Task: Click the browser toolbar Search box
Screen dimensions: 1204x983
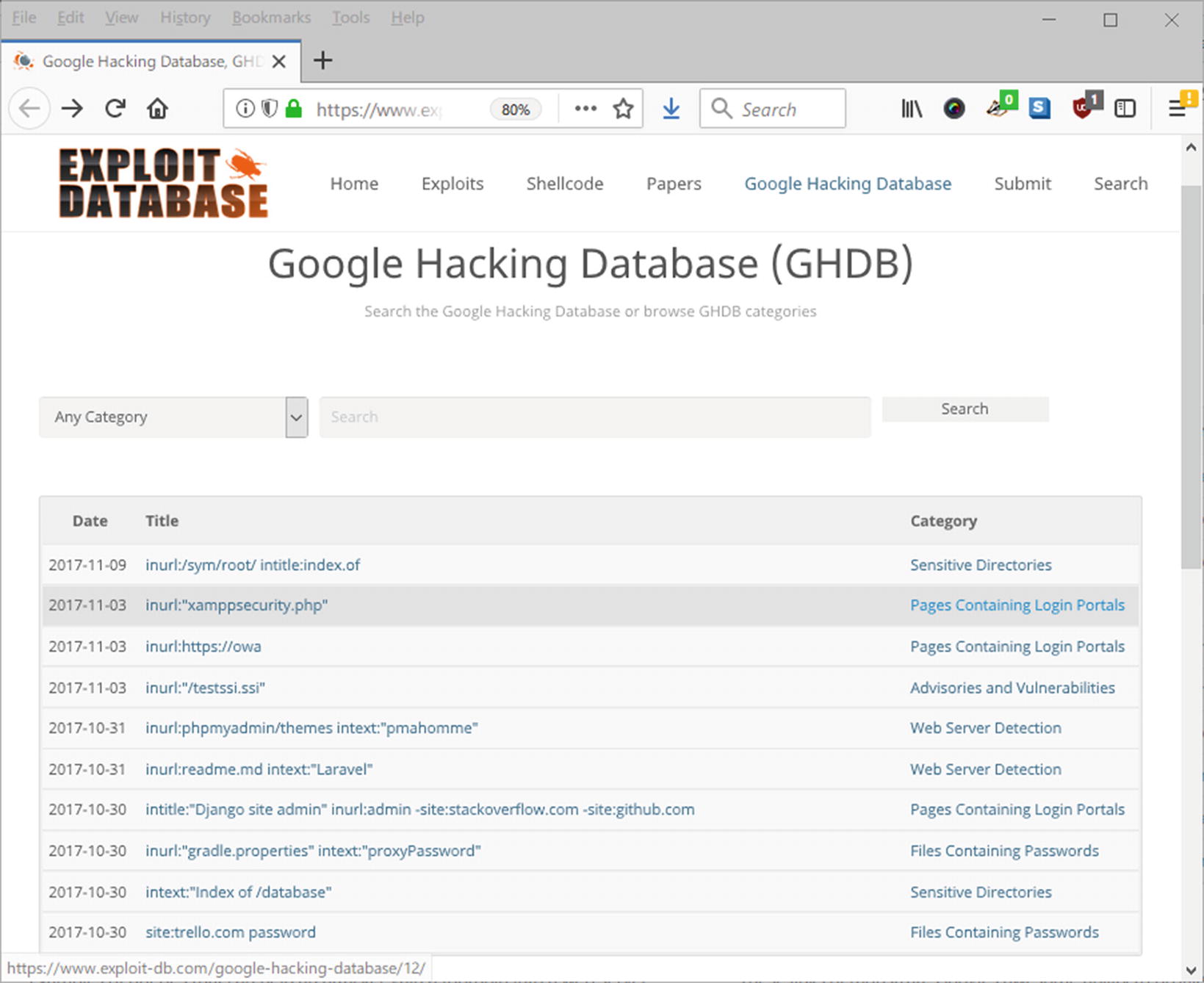Action: pyautogui.click(x=772, y=109)
